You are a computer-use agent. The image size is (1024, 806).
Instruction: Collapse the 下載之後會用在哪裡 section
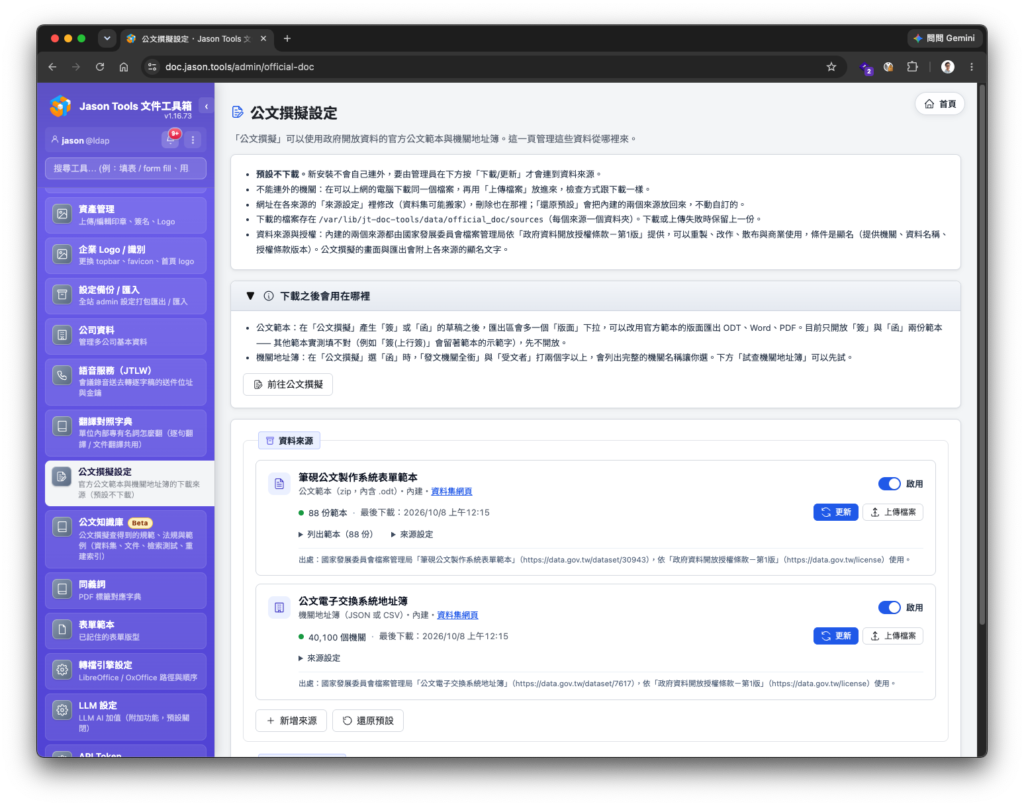pos(250,296)
